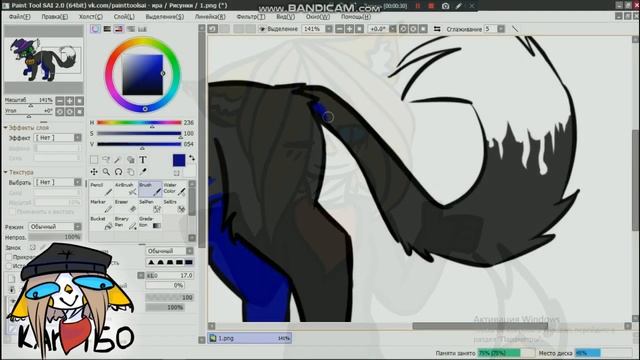Pause the Bandicam recording

418,6
